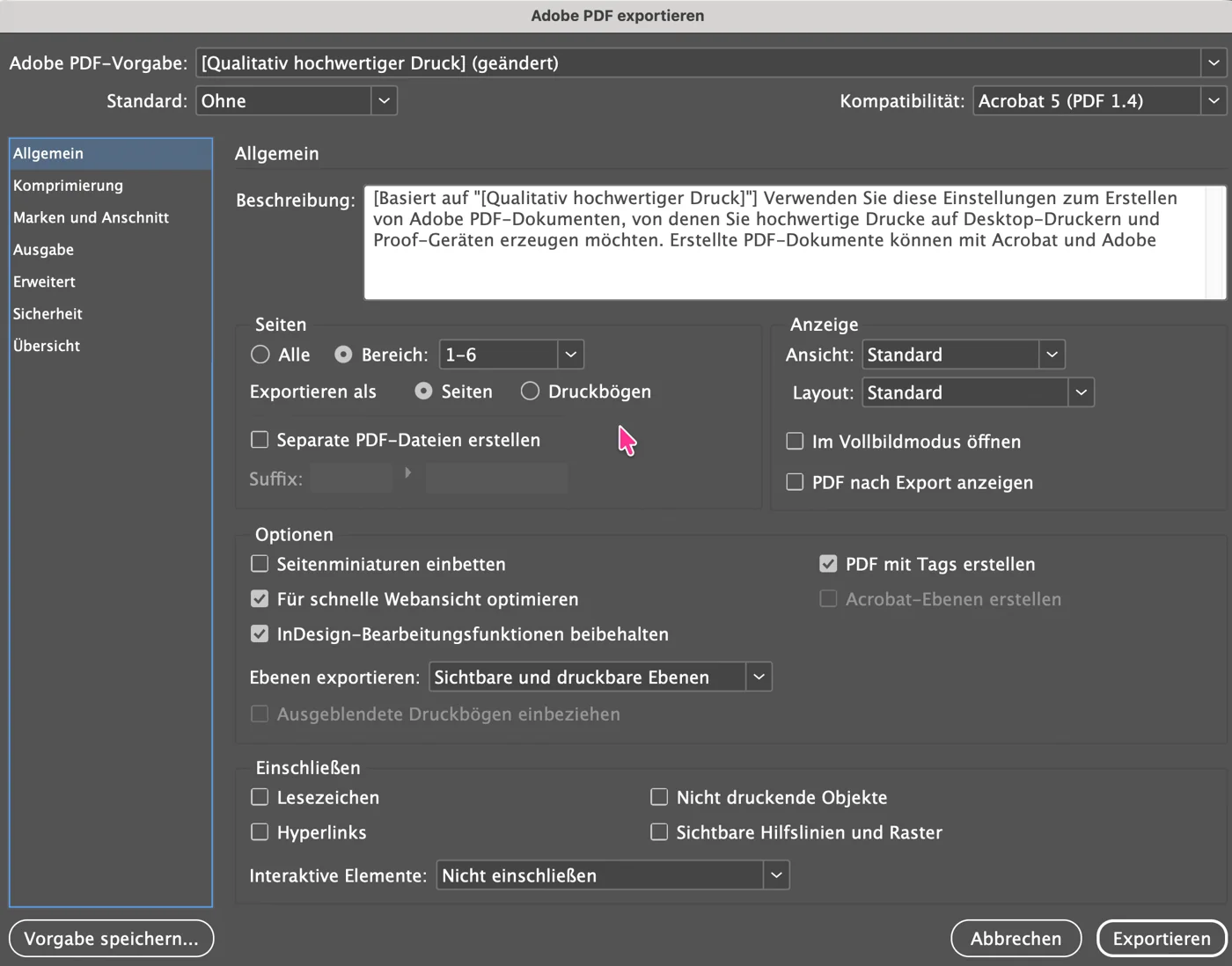Screen dimensions: 1232x966
Task: Open the Standard dropdown set to Ohne
Action: pyautogui.click(x=297, y=101)
